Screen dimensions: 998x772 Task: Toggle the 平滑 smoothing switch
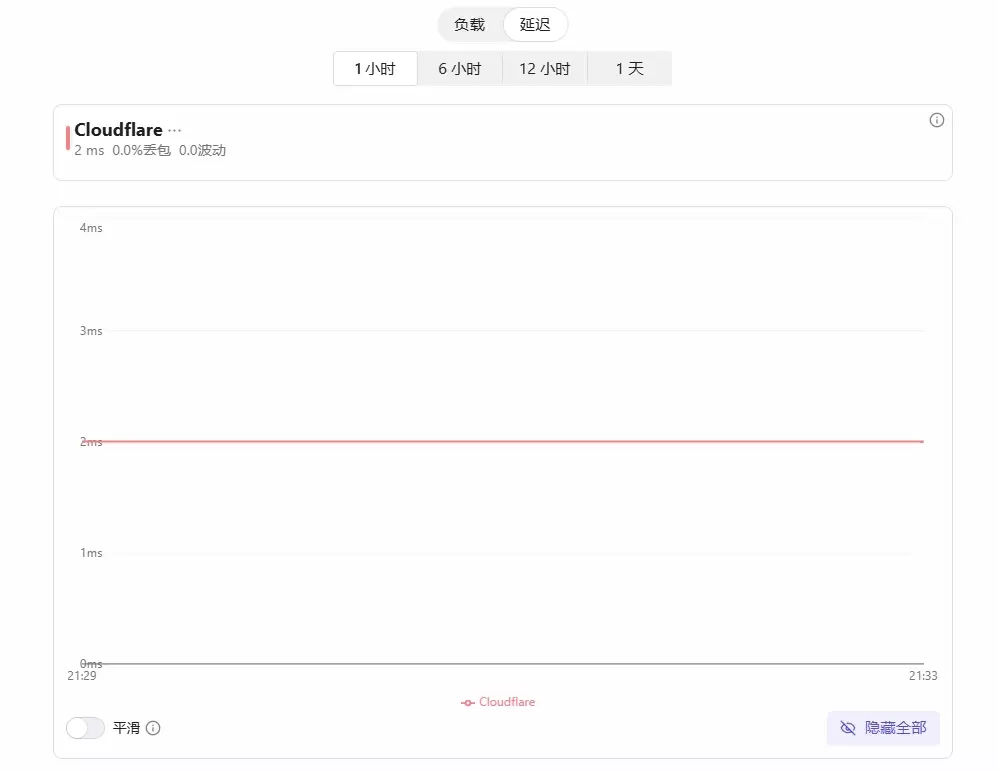pos(85,727)
